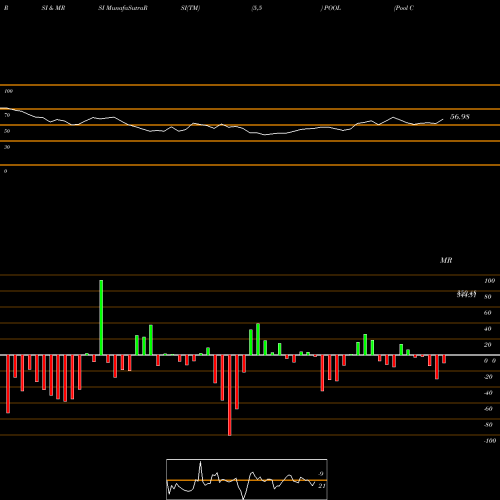Image resolution: width=500 pixels, height=500 pixels.
Task: Click the MR axis label -60
Action: pos(488,409)
